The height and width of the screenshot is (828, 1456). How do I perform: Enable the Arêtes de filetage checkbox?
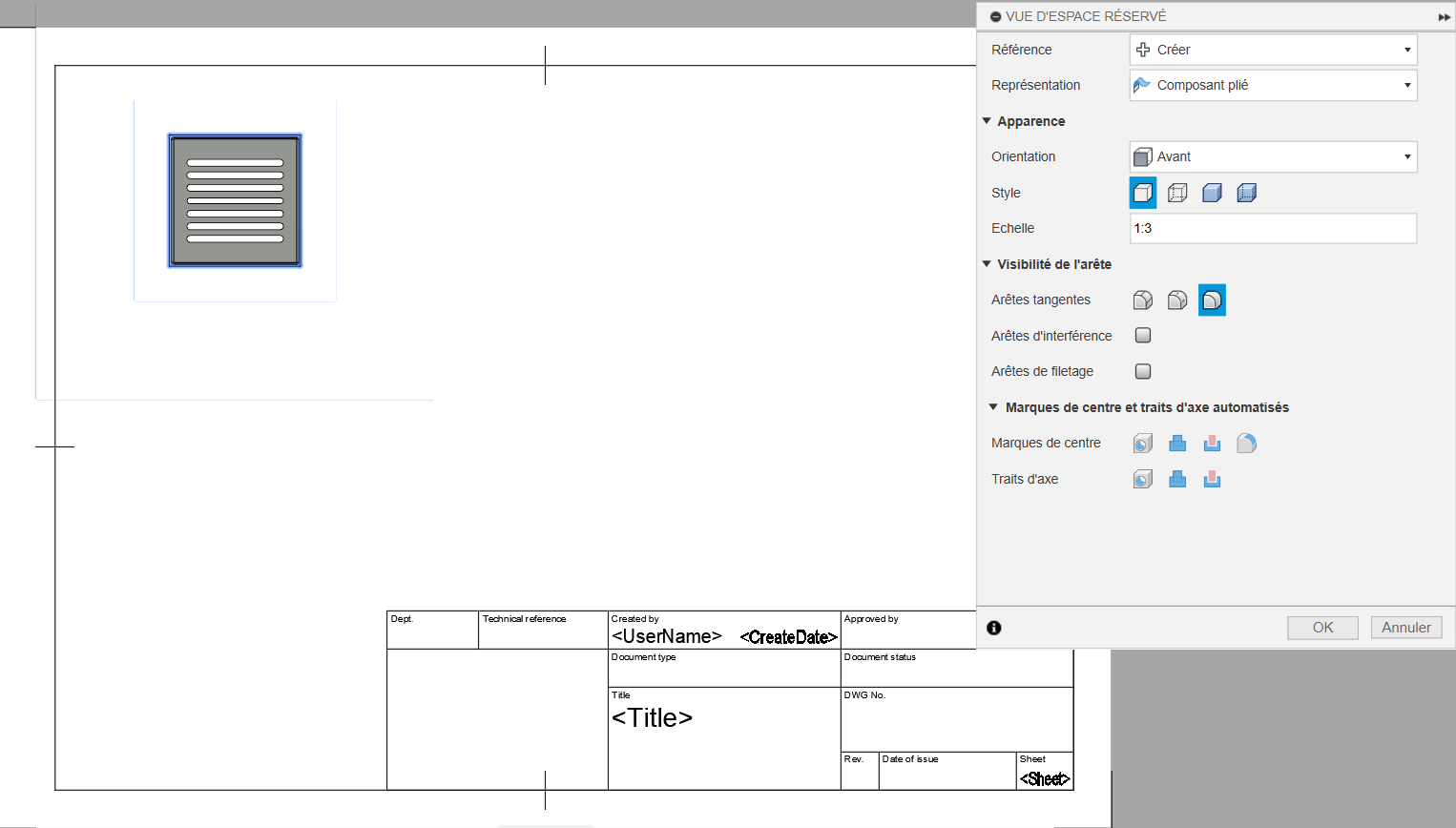(1143, 372)
